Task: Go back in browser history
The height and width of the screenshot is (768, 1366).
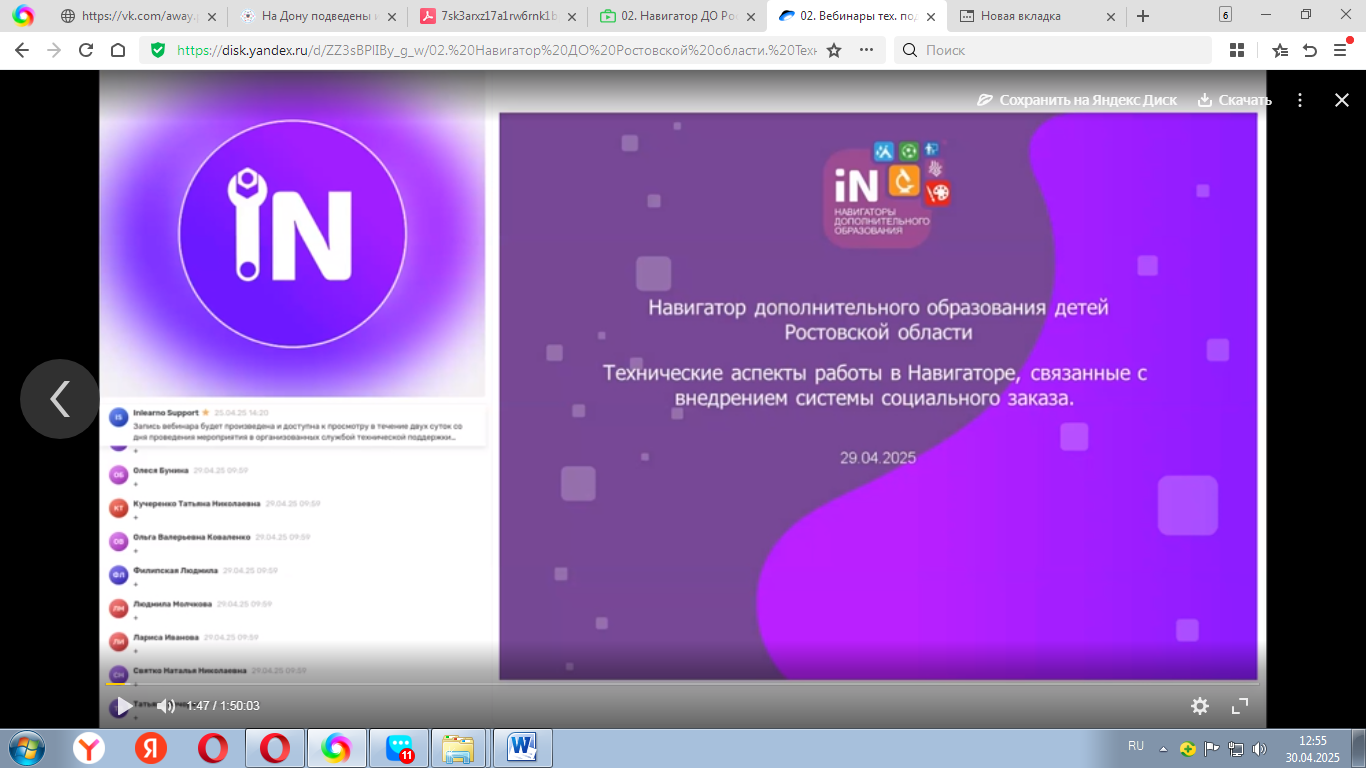Action: [x=21, y=50]
